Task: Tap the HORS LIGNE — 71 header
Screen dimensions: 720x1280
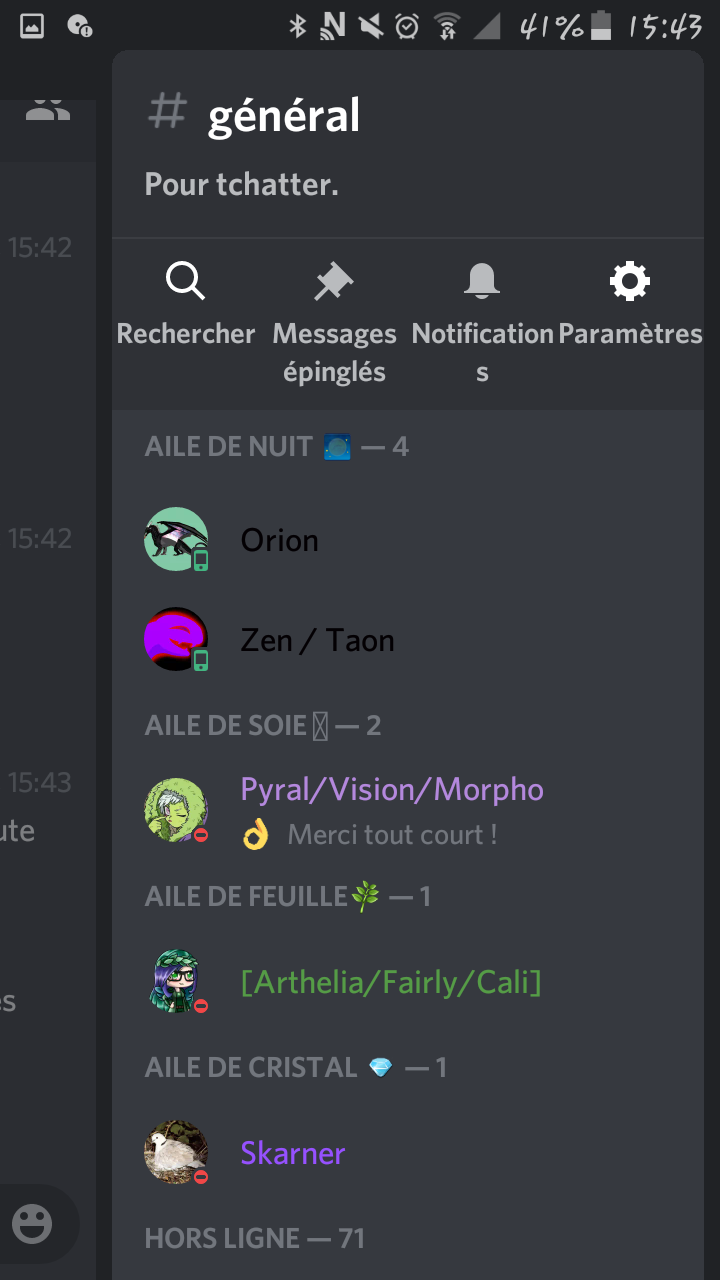Action: pos(255,1238)
